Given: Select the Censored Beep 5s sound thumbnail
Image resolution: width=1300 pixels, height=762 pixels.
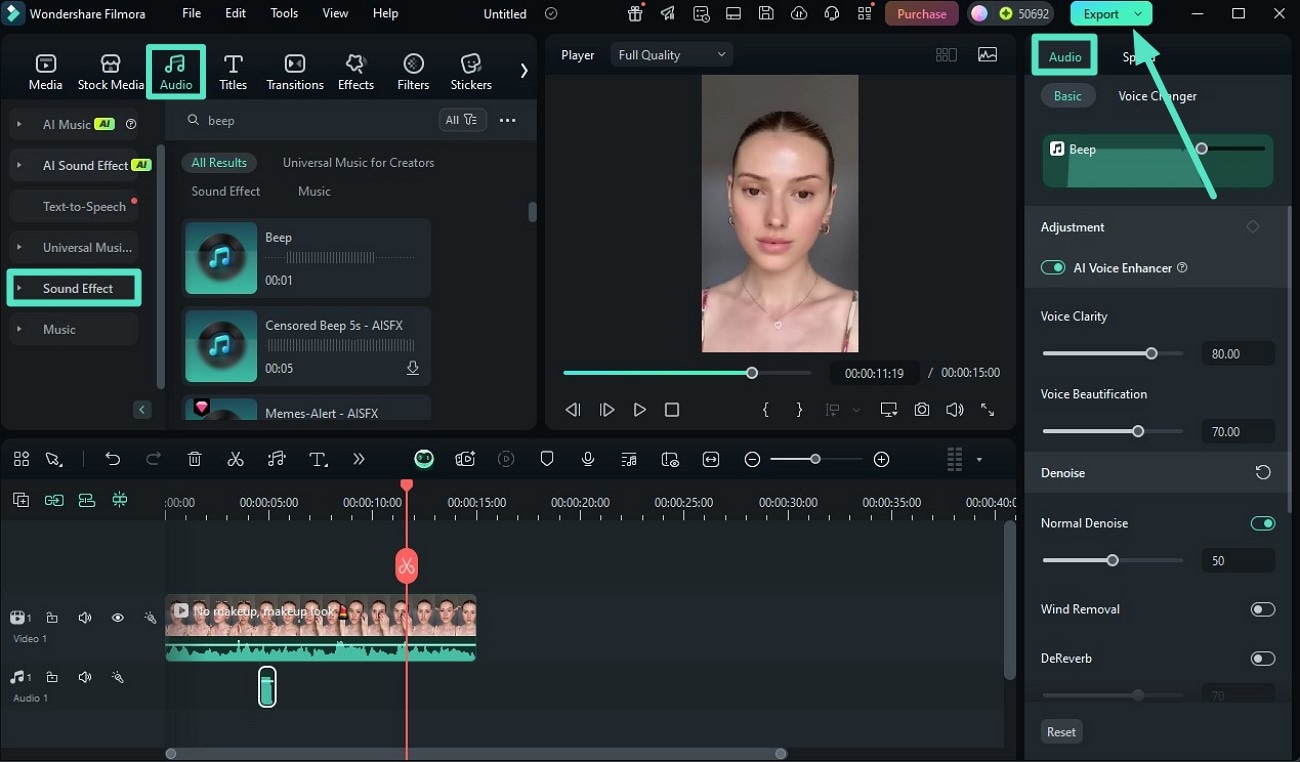Looking at the screenshot, I should (221, 346).
